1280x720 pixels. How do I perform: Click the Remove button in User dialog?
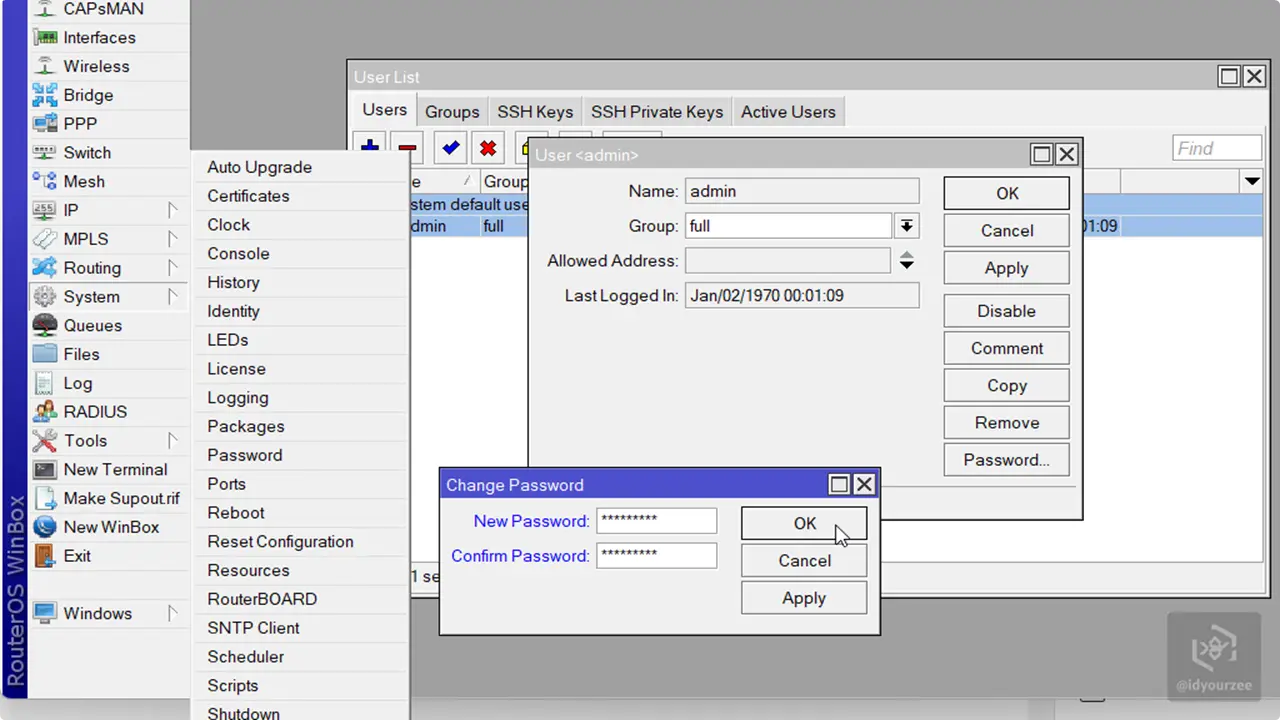point(1006,423)
